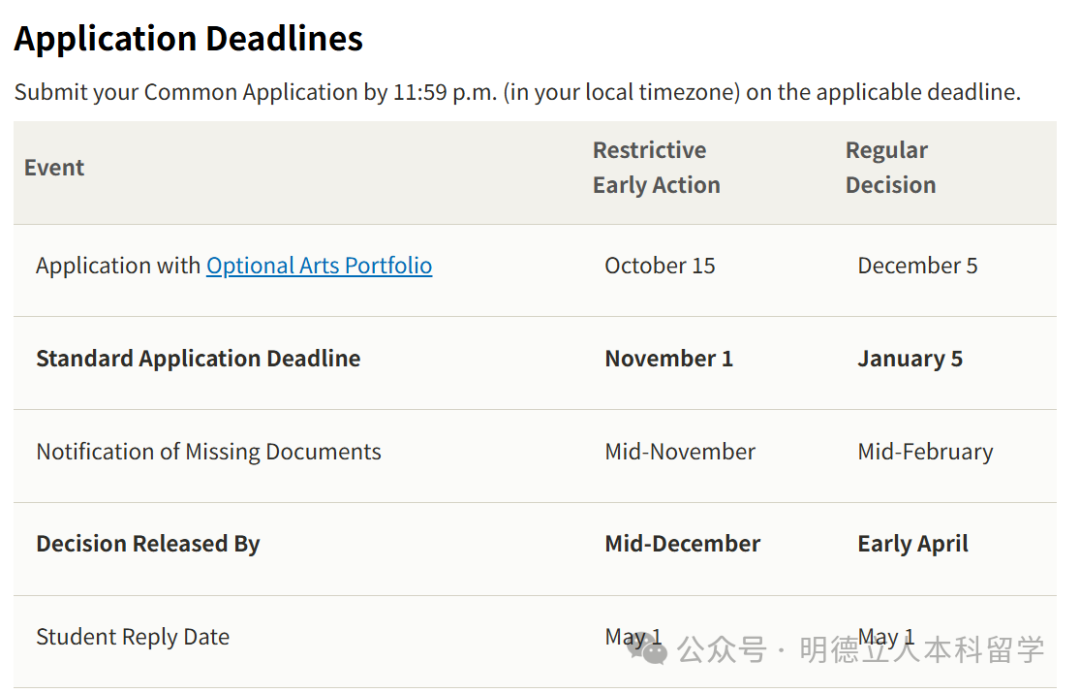
Task: Select the Mid-December cell
Action: pyautogui.click(x=683, y=544)
